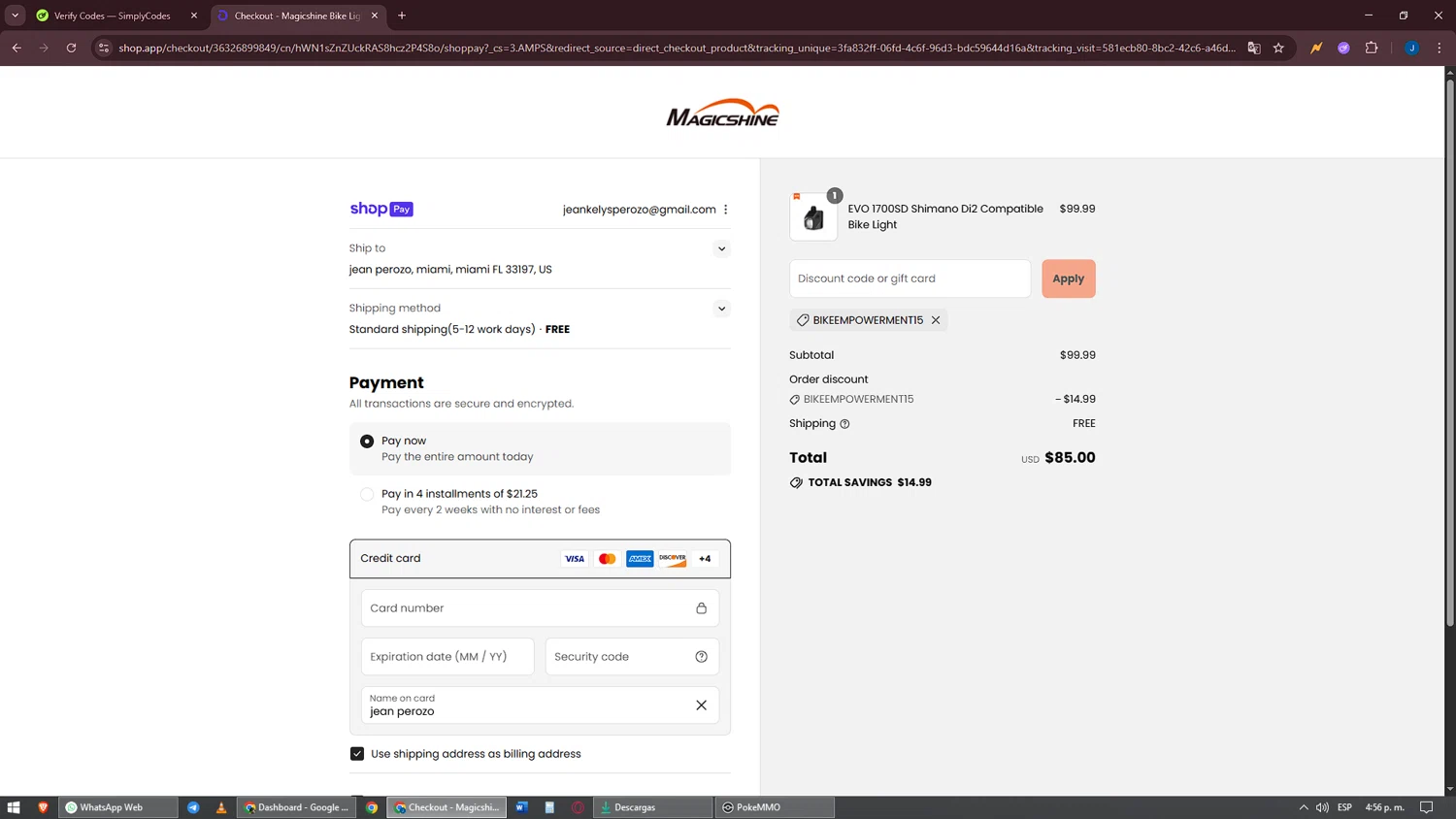The width and height of the screenshot is (1456, 819).
Task: Click the $85.00 total amount
Action: 1070,457
